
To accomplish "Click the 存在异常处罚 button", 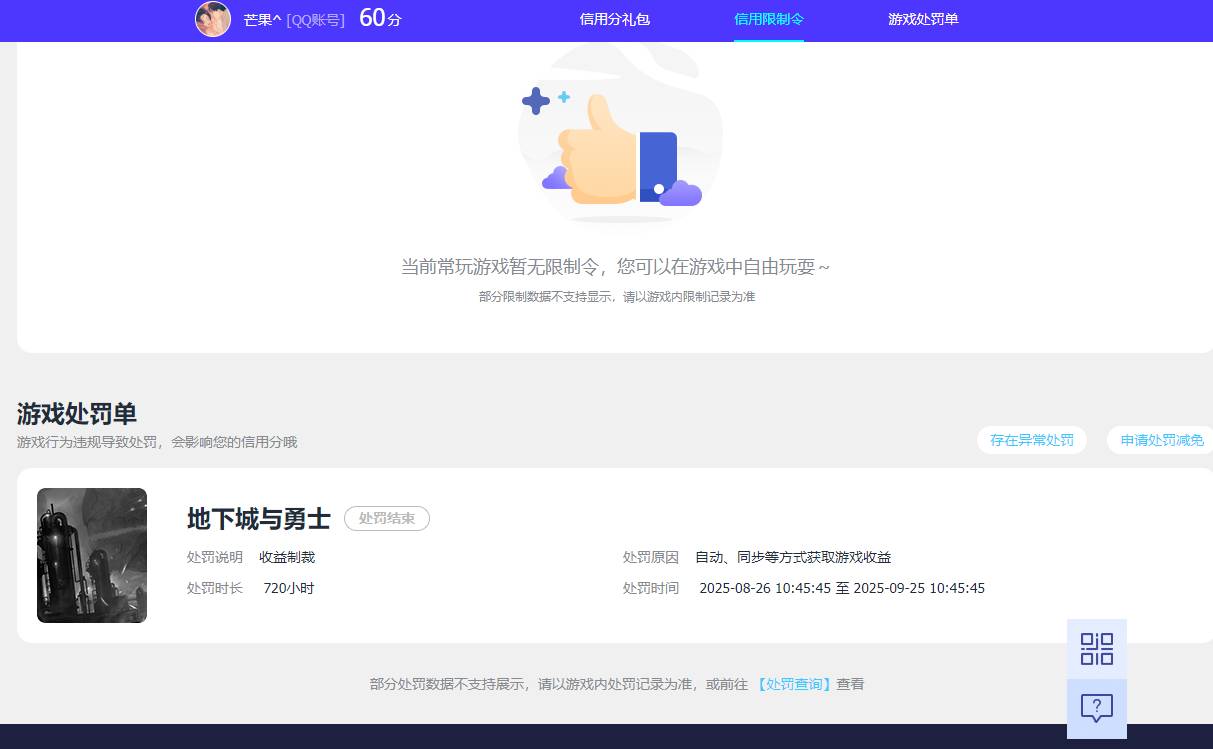I will [x=1032, y=440].
